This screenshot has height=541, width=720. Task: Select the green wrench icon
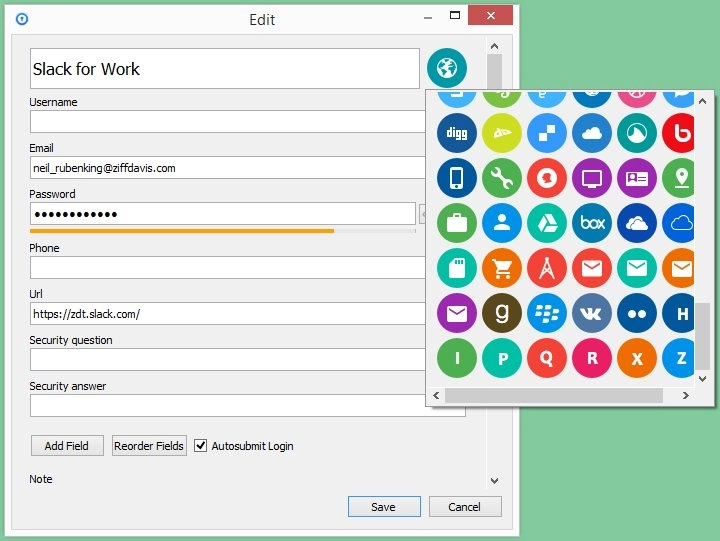(x=502, y=178)
